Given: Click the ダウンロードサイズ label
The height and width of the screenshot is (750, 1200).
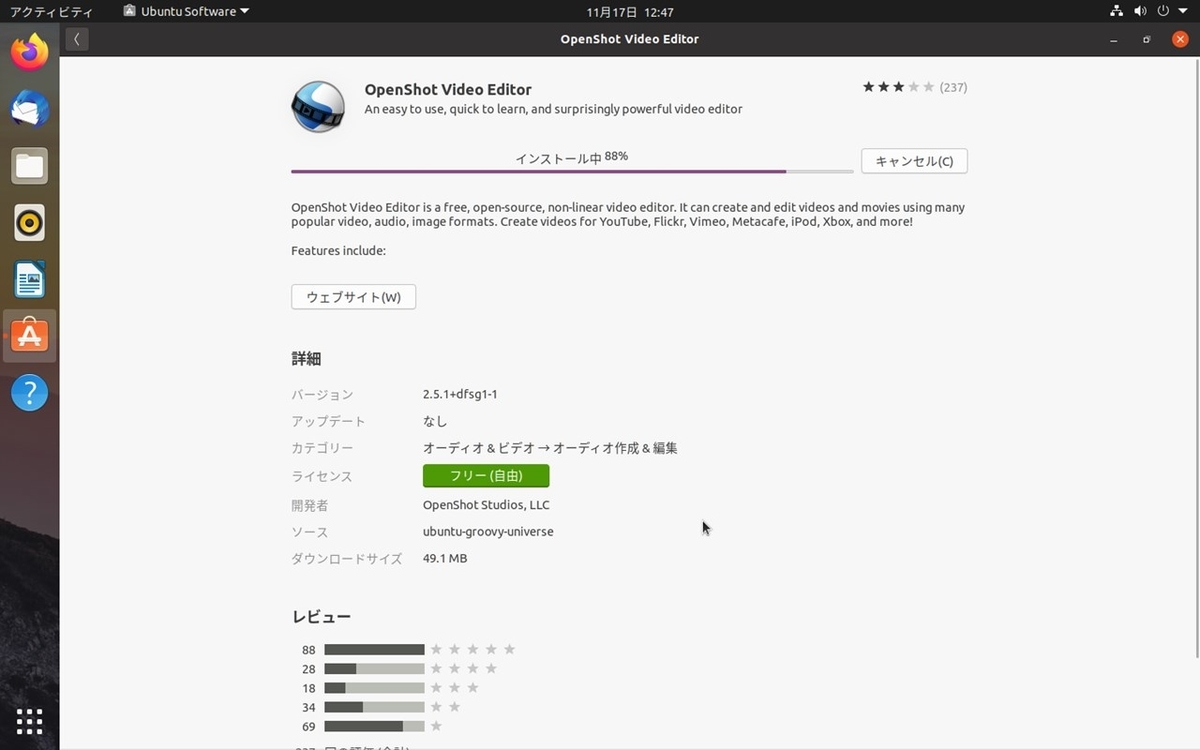Looking at the screenshot, I should point(347,559).
